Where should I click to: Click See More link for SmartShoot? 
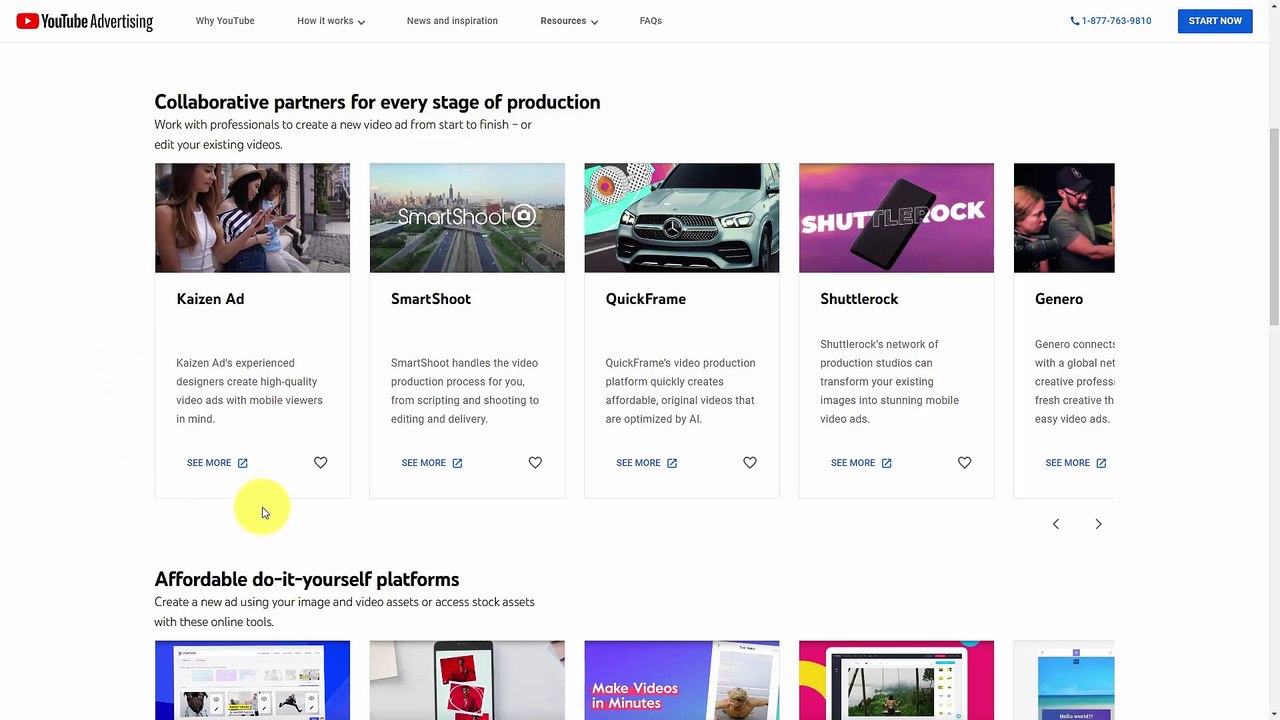click(x=432, y=463)
